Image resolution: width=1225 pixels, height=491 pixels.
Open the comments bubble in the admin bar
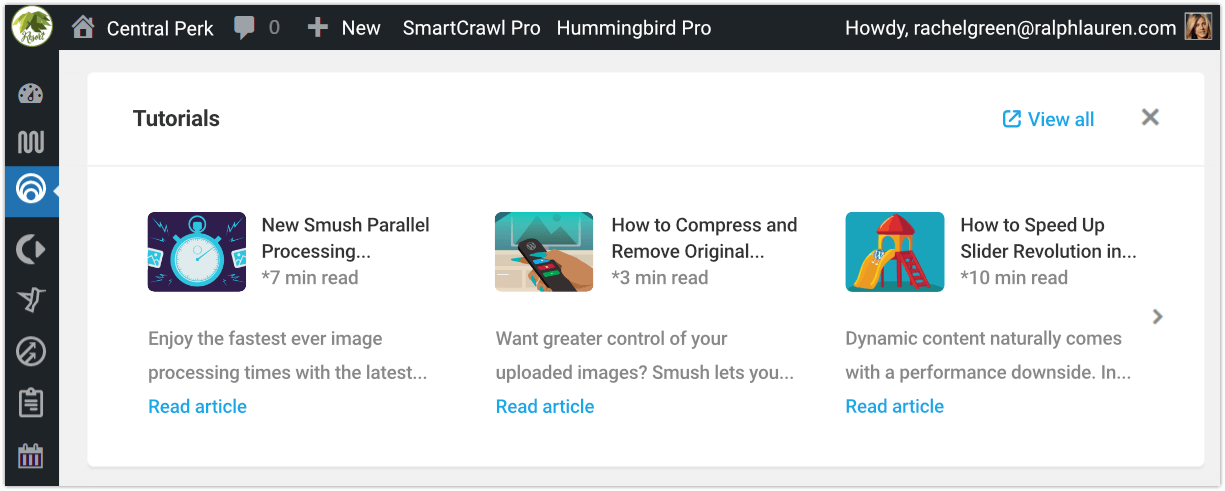coord(256,28)
